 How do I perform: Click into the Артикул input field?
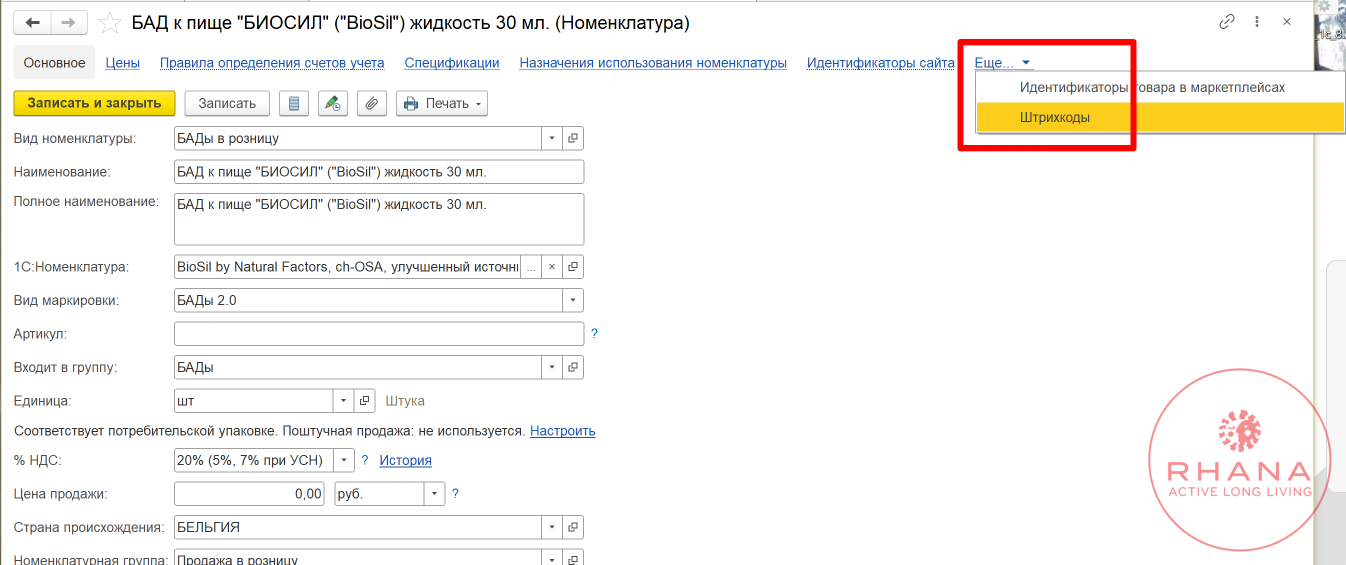click(378, 334)
